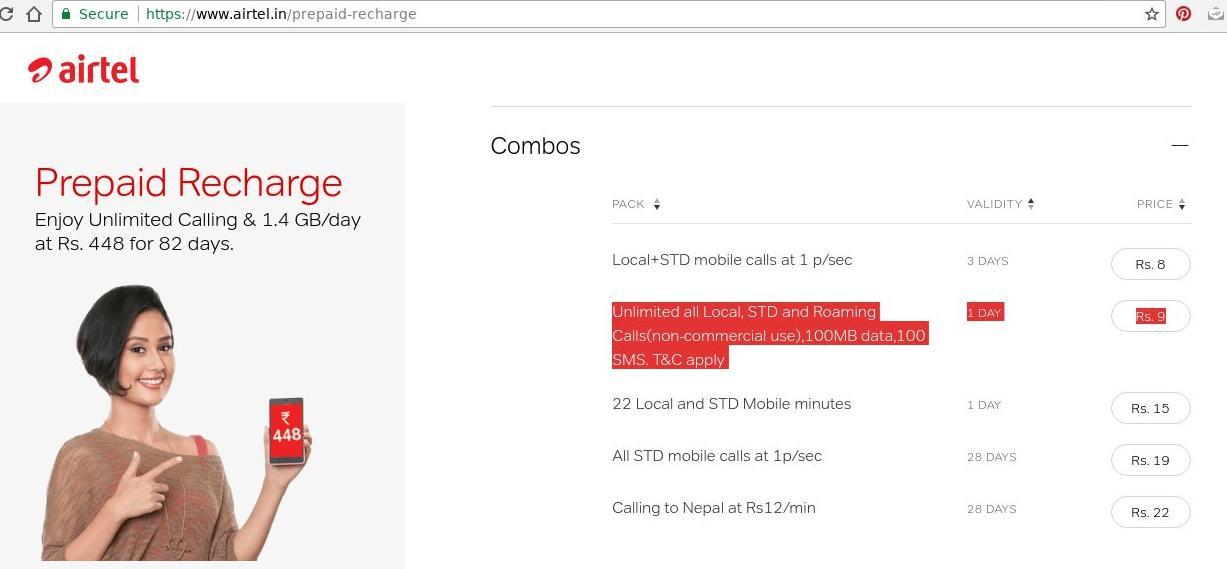Viewport: 1227px width, 569px height.
Task: Click '28 DAYS' validity in the Nepal row
Action: (x=991, y=509)
